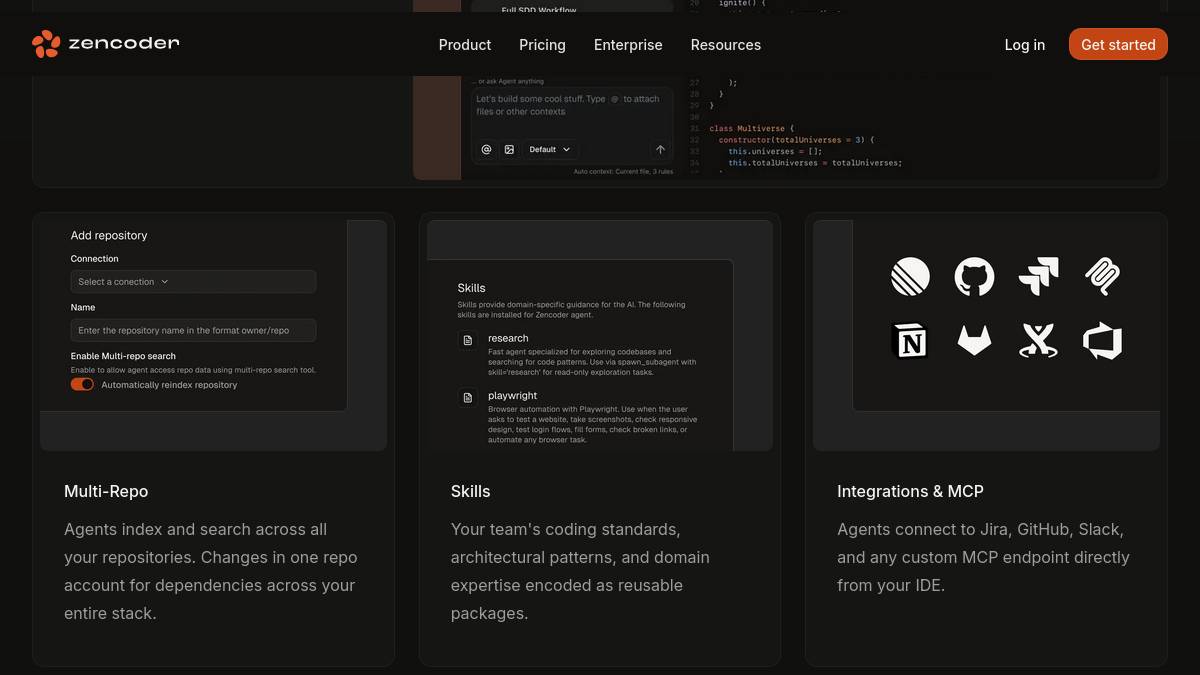This screenshot has height=675, width=1200.
Task: Click the GitLab fox logo icon
Action: 974,341
